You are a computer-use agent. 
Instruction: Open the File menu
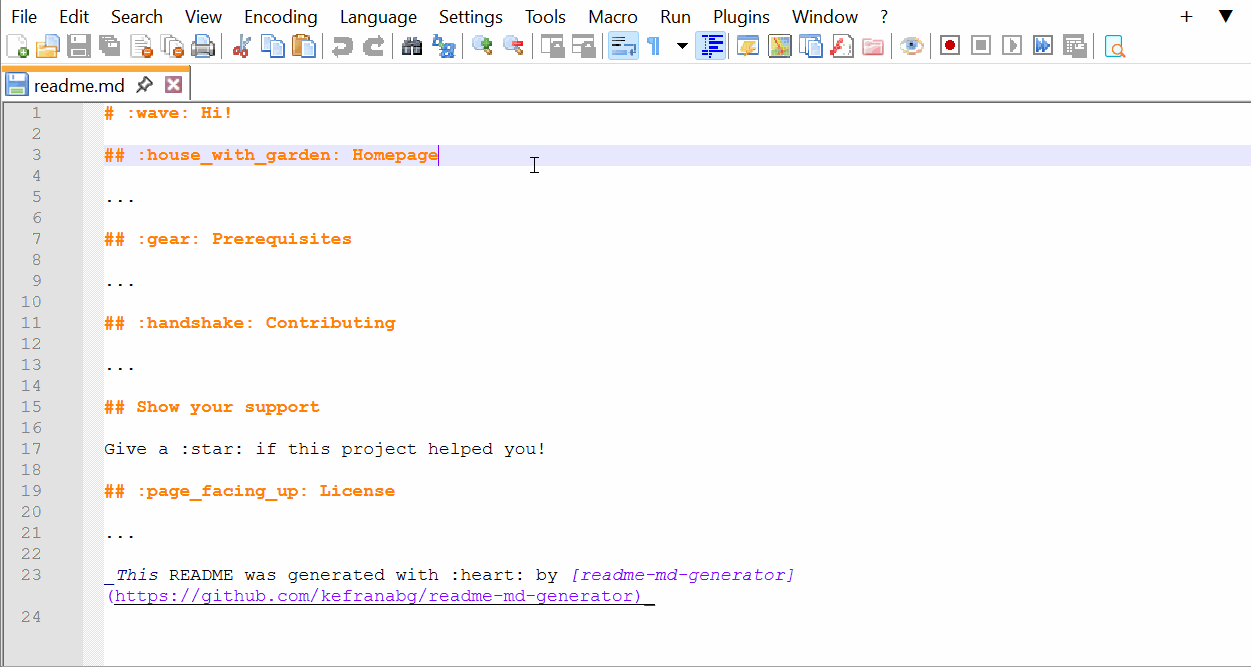tap(24, 17)
